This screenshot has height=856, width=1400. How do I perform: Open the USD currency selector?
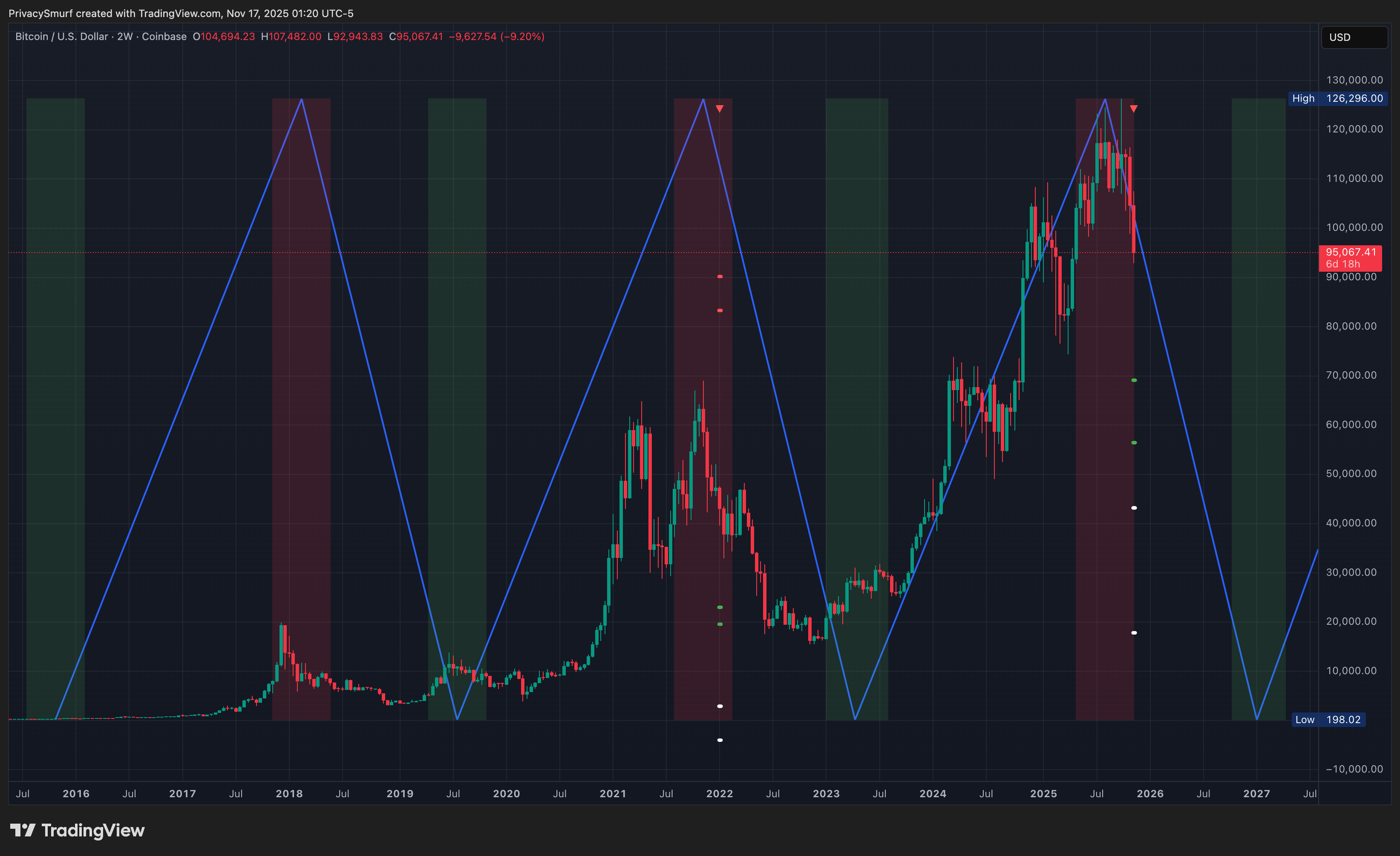click(1354, 37)
